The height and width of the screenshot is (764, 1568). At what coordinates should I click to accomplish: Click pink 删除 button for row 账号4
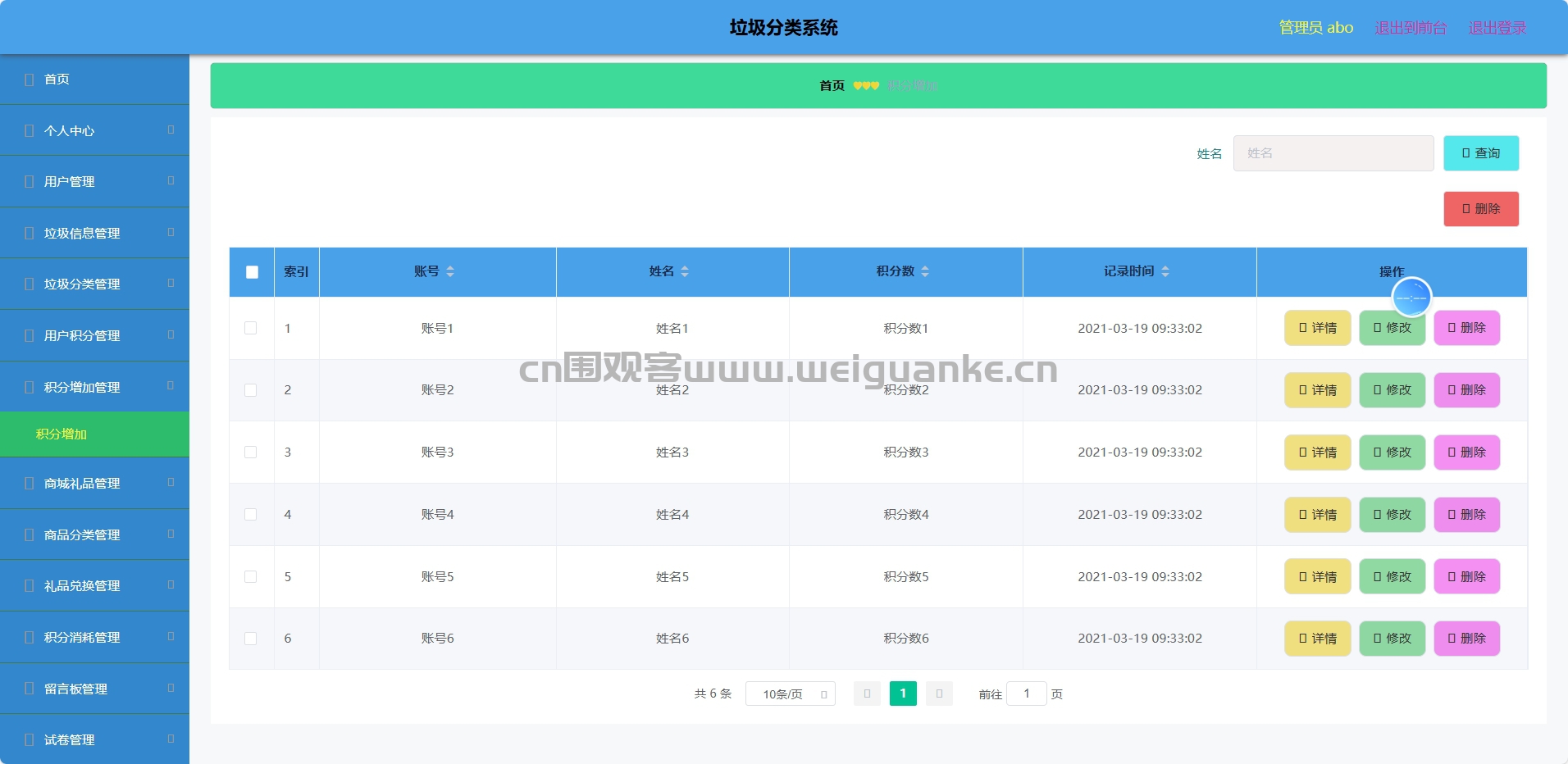(x=1467, y=515)
